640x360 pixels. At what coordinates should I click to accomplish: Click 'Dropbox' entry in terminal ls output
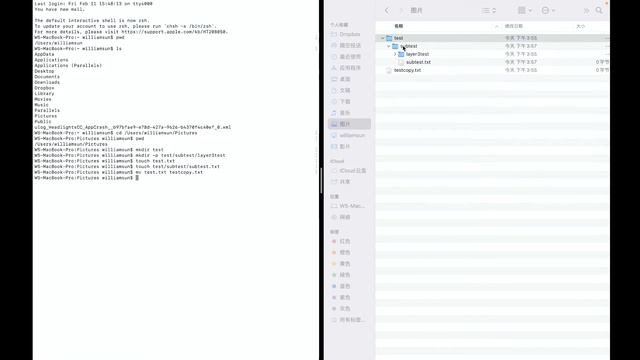click(44, 88)
